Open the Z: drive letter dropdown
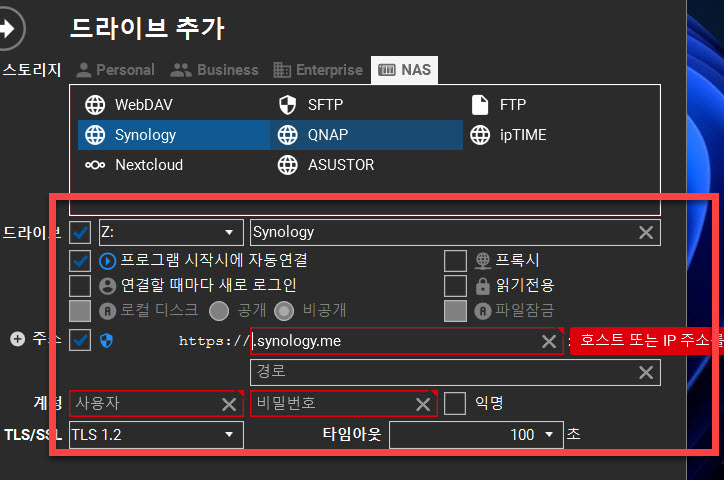Screen dimensions: 724x480 [171, 232]
